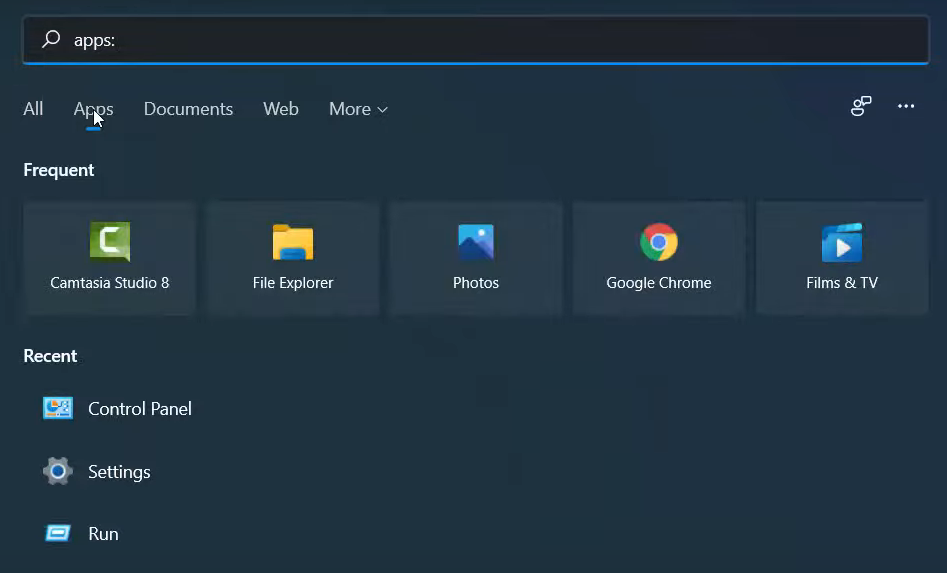947x573 pixels.
Task: Open the three-dots options menu
Action: pos(906,107)
